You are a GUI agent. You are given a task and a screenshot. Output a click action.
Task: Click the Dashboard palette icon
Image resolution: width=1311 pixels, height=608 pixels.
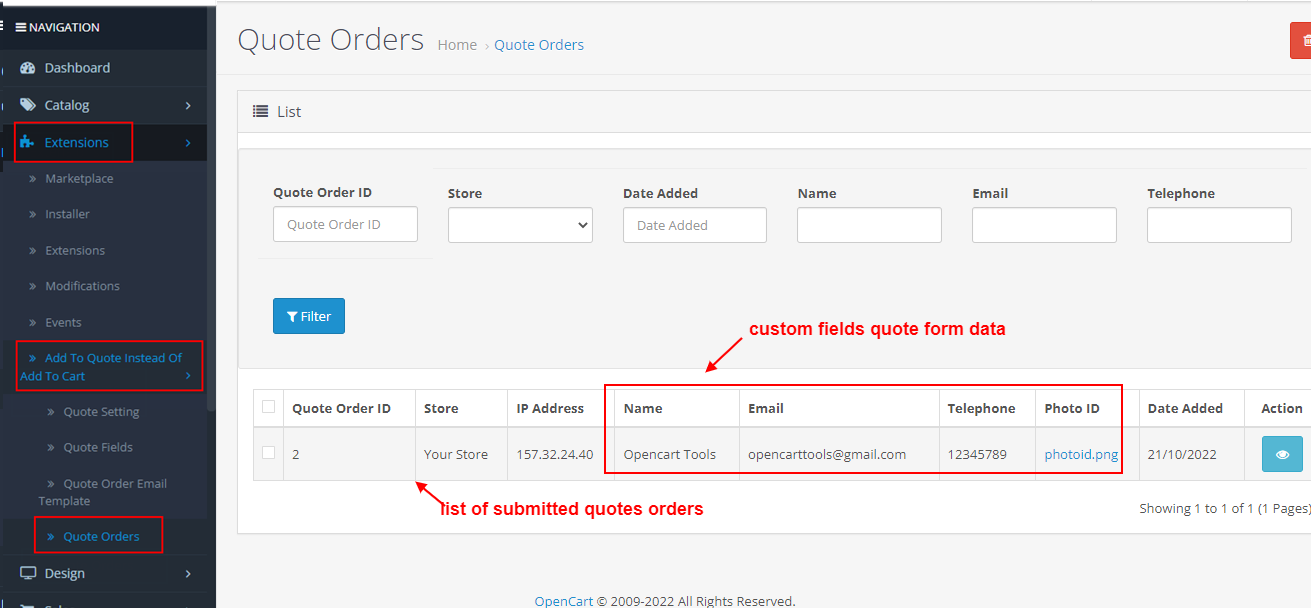click(28, 68)
